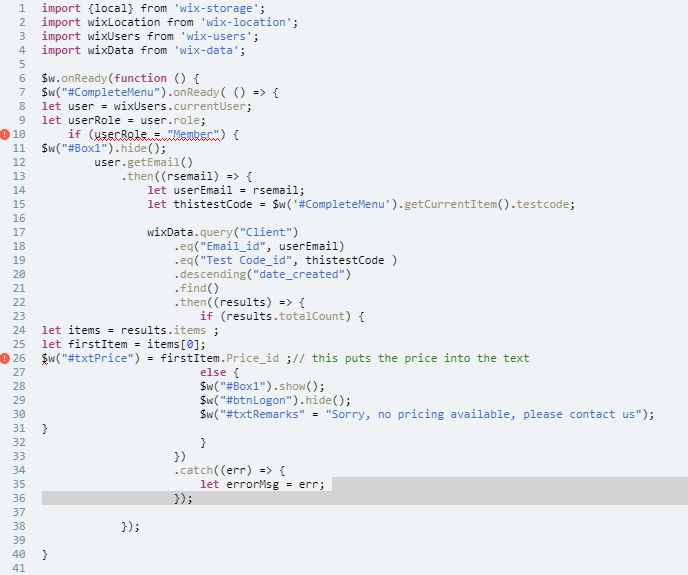This screenshot has height=575, width=688.
Task: Click currentUser on line 8
Action: (x=209, y=107)
